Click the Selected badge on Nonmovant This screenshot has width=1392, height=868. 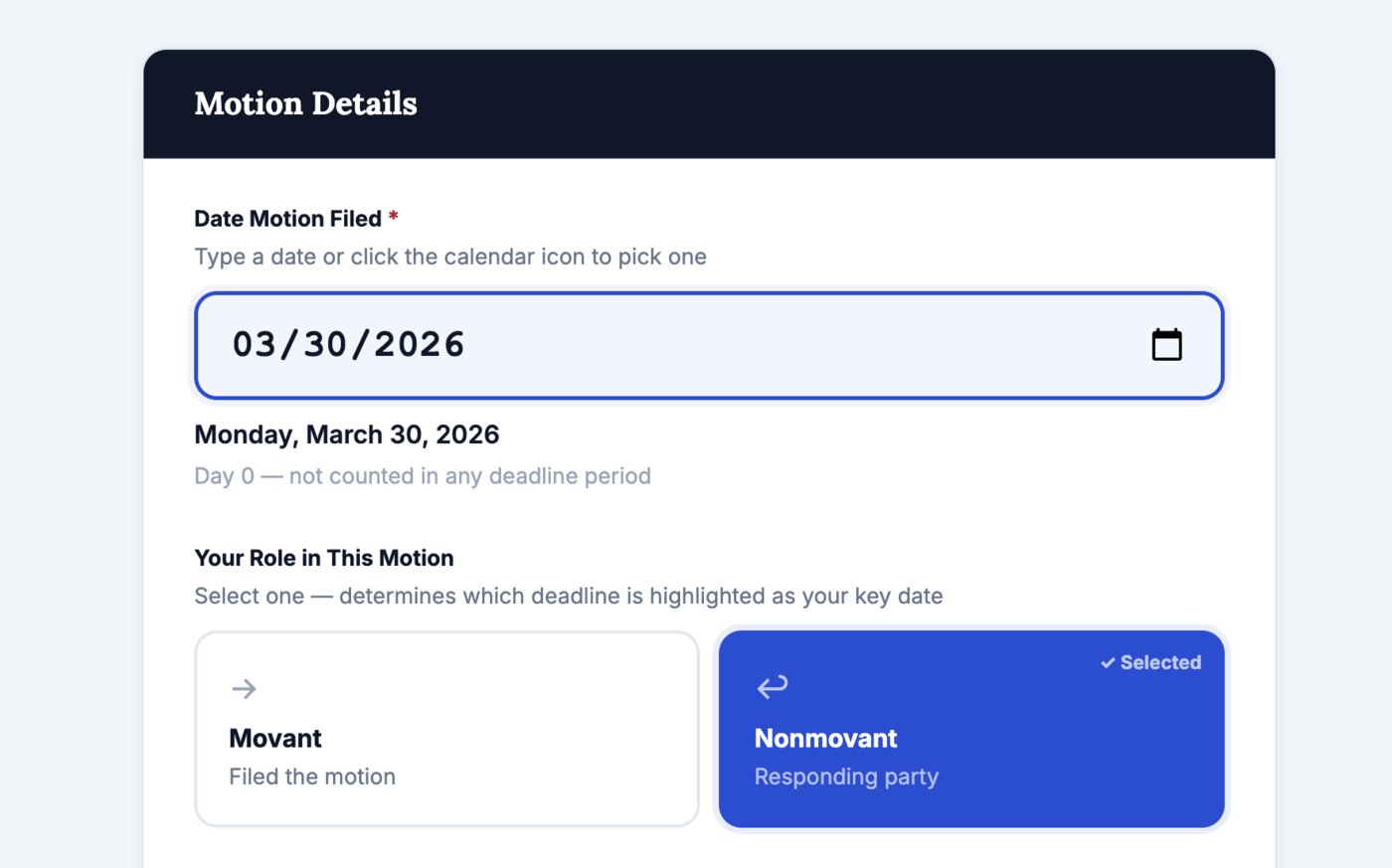click(x=1150, y=663)
